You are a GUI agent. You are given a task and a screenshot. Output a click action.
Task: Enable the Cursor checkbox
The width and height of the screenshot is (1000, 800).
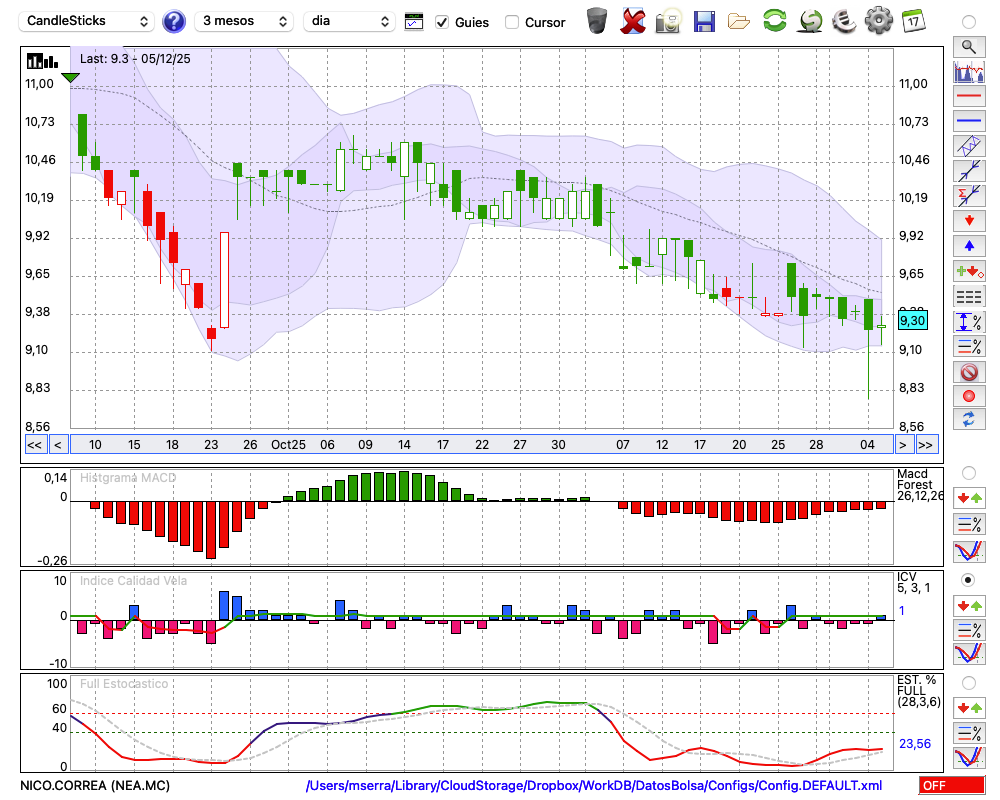[512, 22]
